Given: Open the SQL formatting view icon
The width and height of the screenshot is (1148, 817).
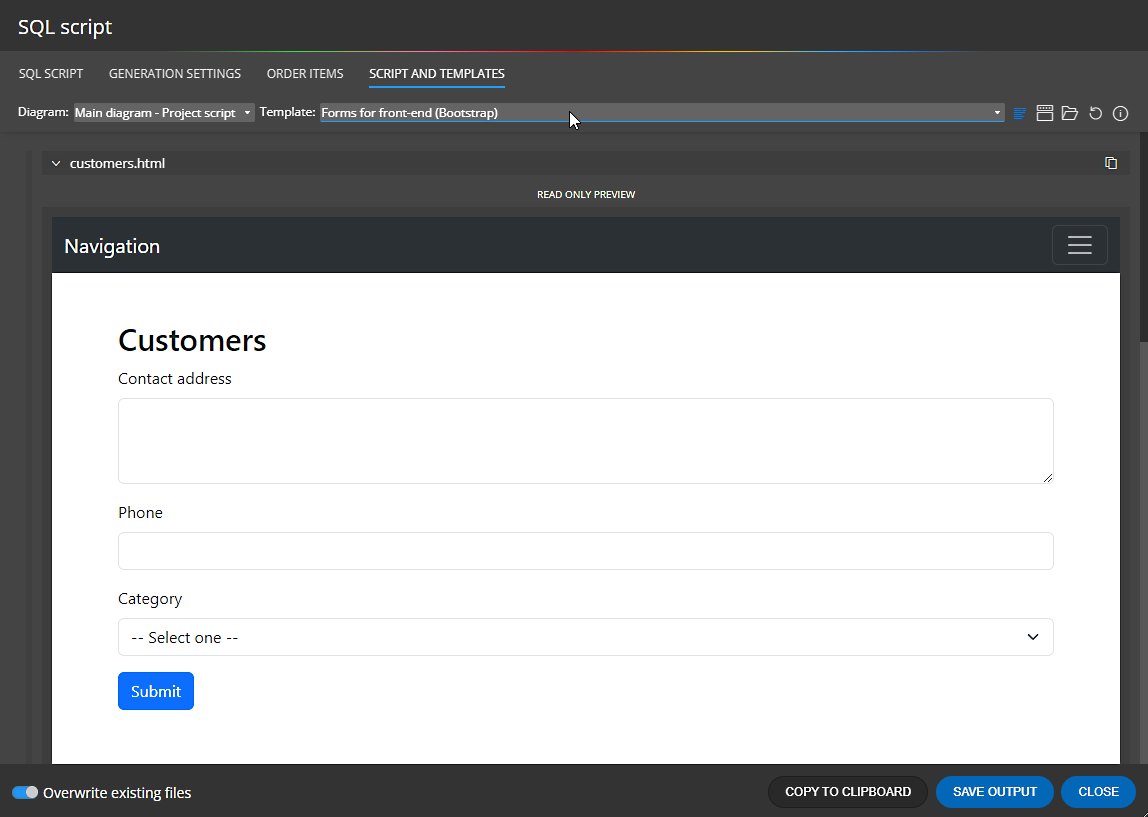Looking at the screenshot, I should (x=1019, y=113).
